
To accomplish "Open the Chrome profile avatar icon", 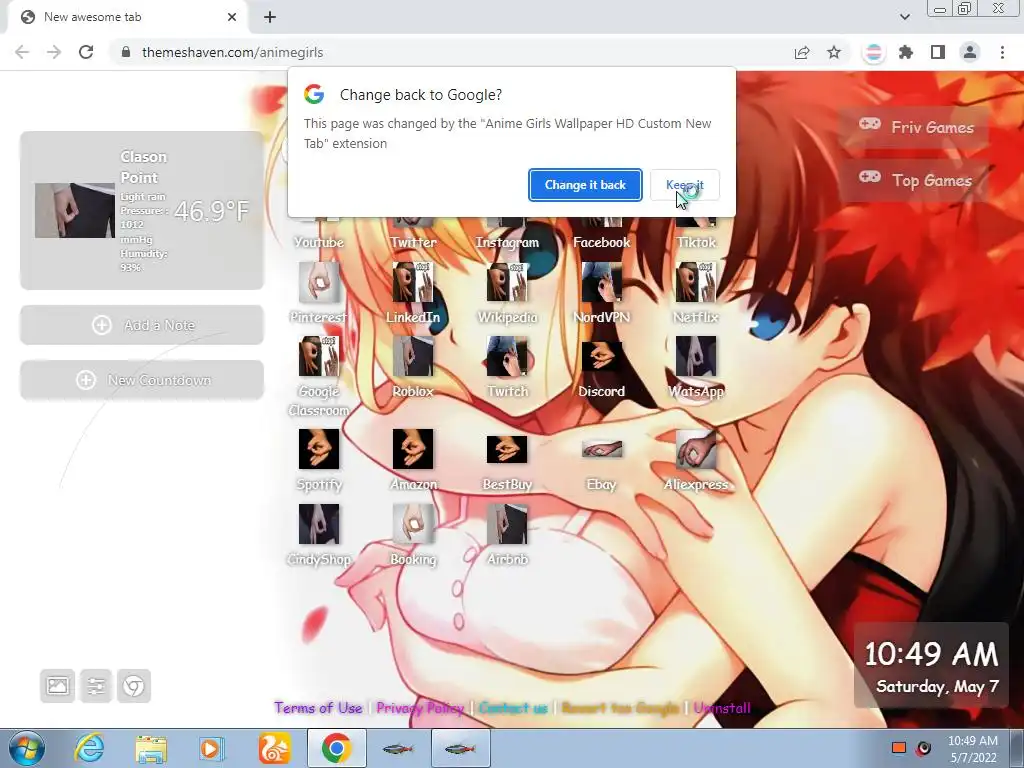I will [x=970, y=52].
